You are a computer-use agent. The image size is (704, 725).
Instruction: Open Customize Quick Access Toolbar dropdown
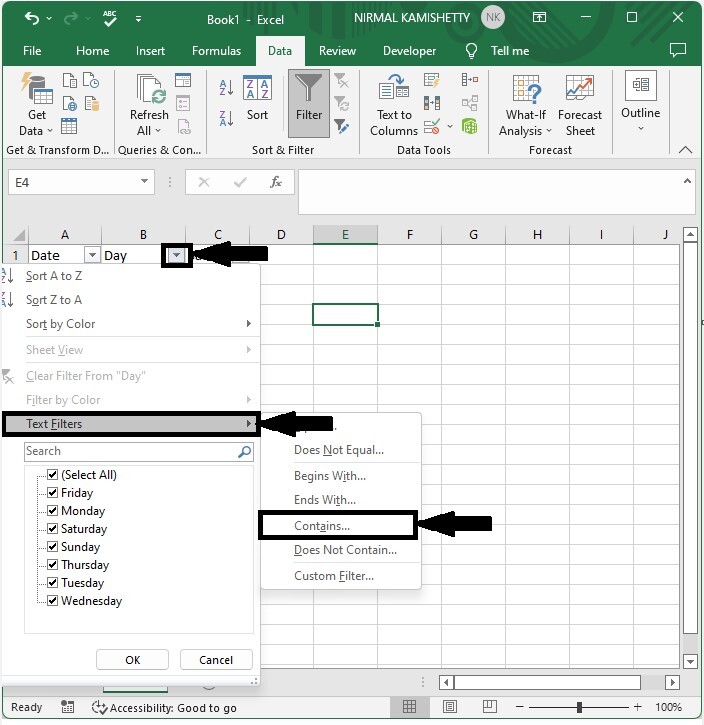pyautogui.click(x=138, y=19)
